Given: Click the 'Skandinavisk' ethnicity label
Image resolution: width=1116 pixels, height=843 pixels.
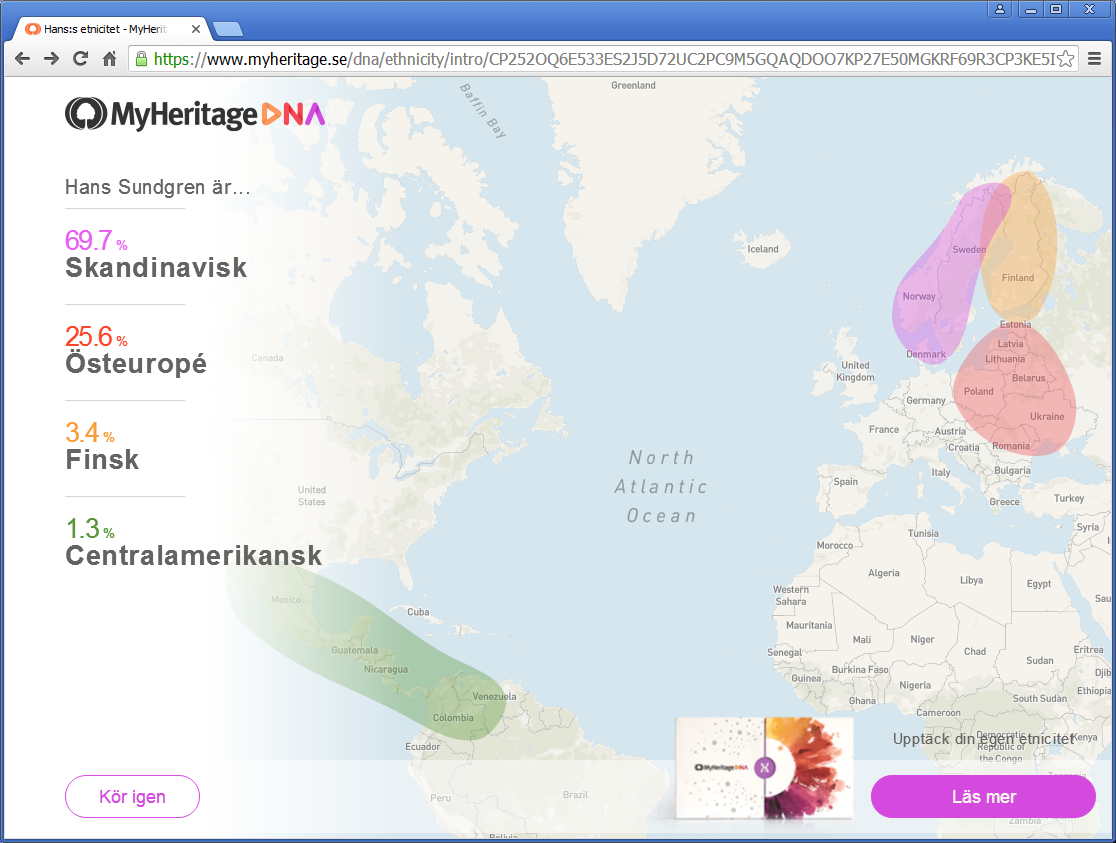Looking at the screenshot, I should point(156,268).
